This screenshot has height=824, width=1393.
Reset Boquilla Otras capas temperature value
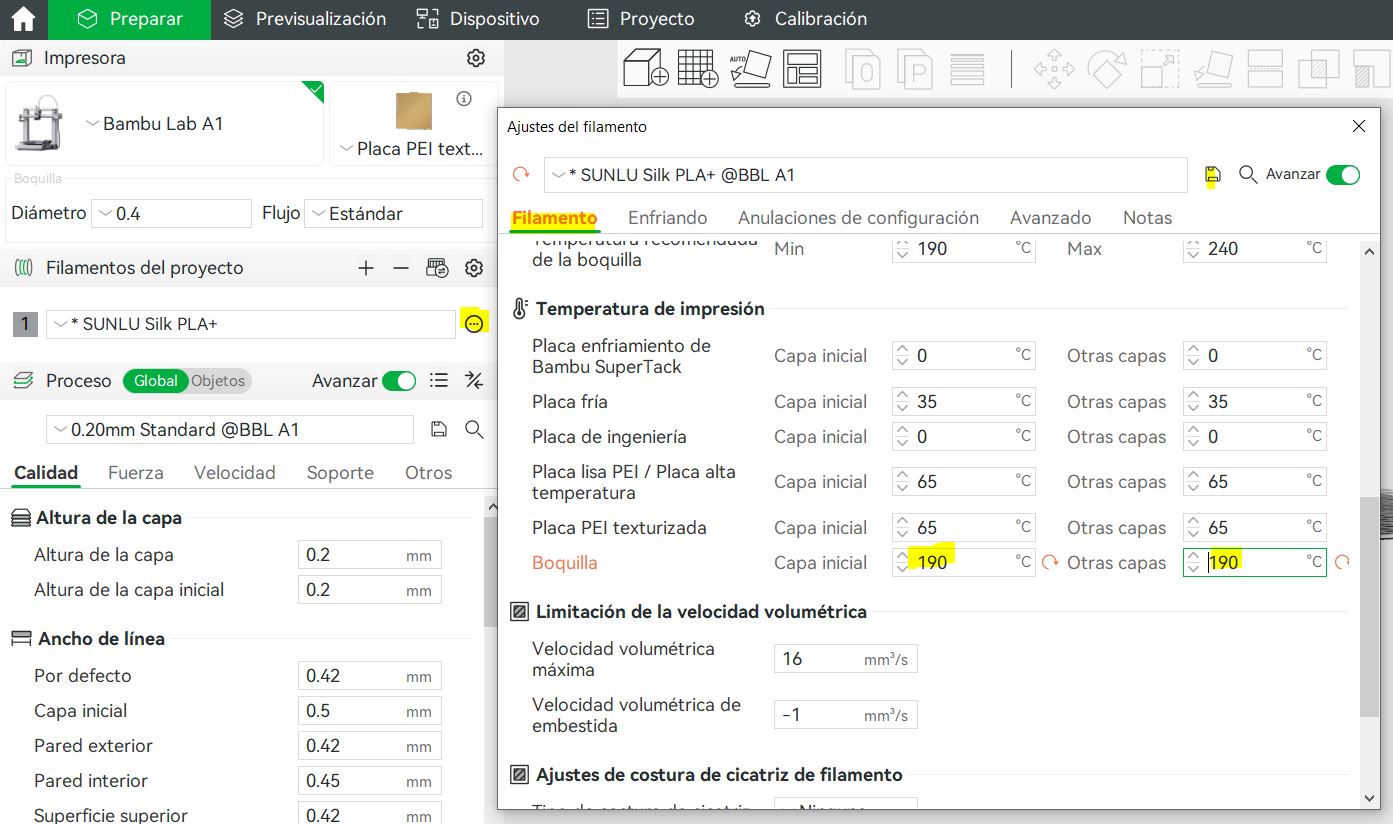coord(1342,563)
